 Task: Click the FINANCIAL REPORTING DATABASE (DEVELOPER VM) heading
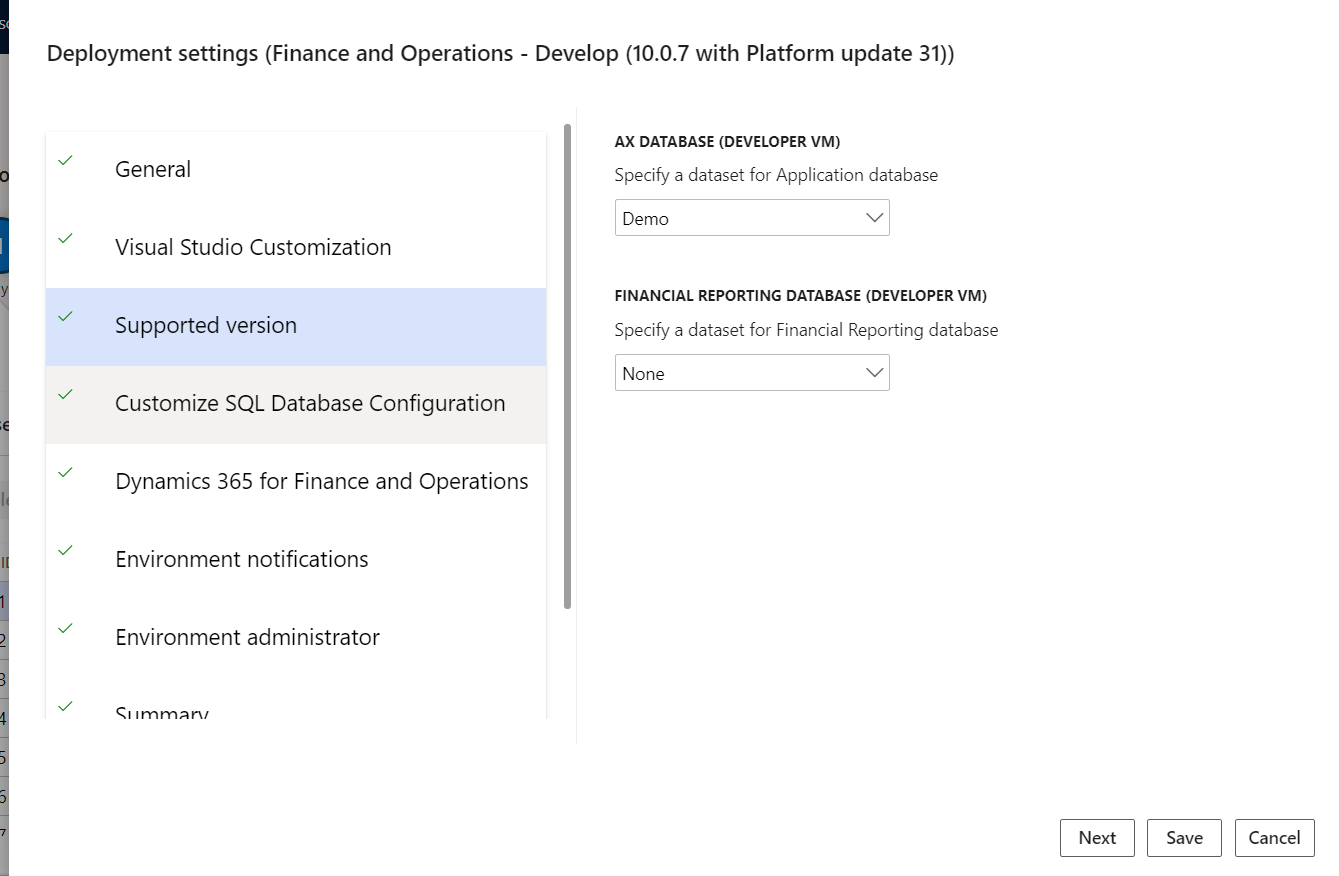point(801,296)
